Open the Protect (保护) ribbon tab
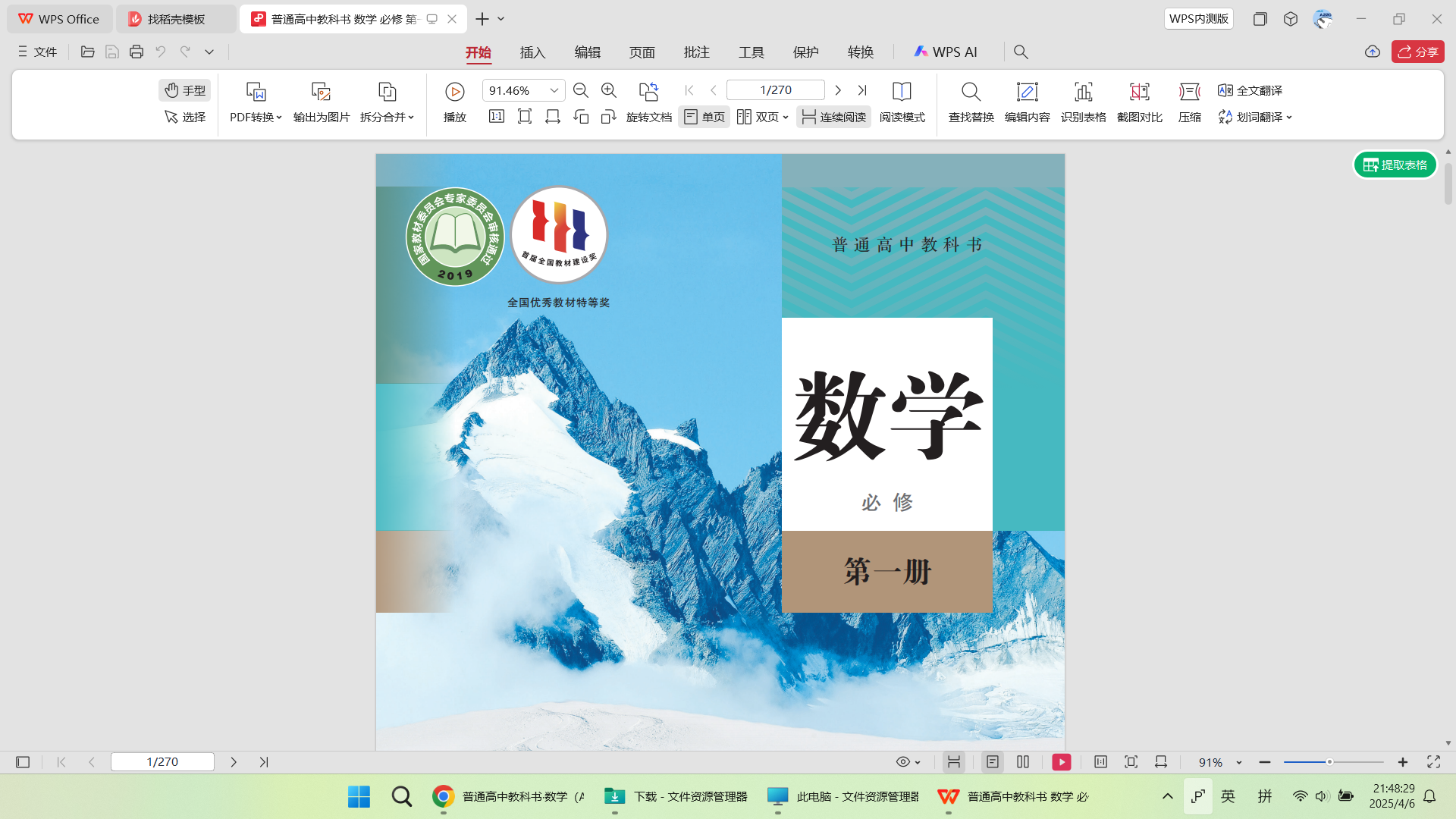Screen dimensions: 1456x819 805,52
